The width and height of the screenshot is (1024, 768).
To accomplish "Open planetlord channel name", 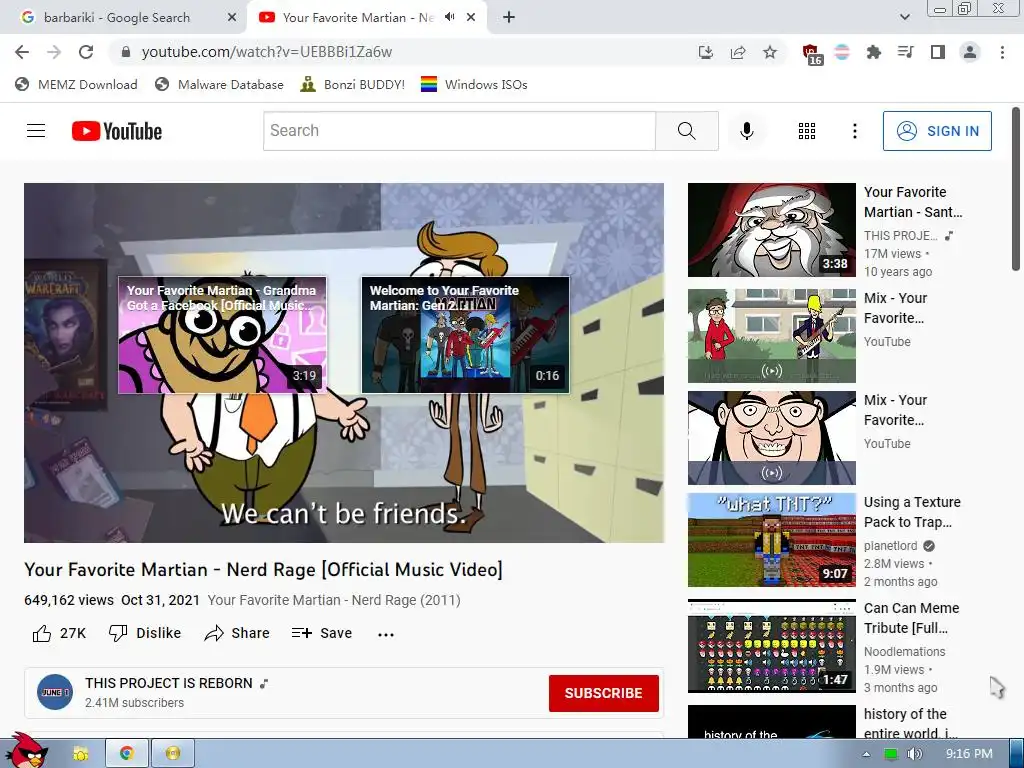I will coord(890,545).
